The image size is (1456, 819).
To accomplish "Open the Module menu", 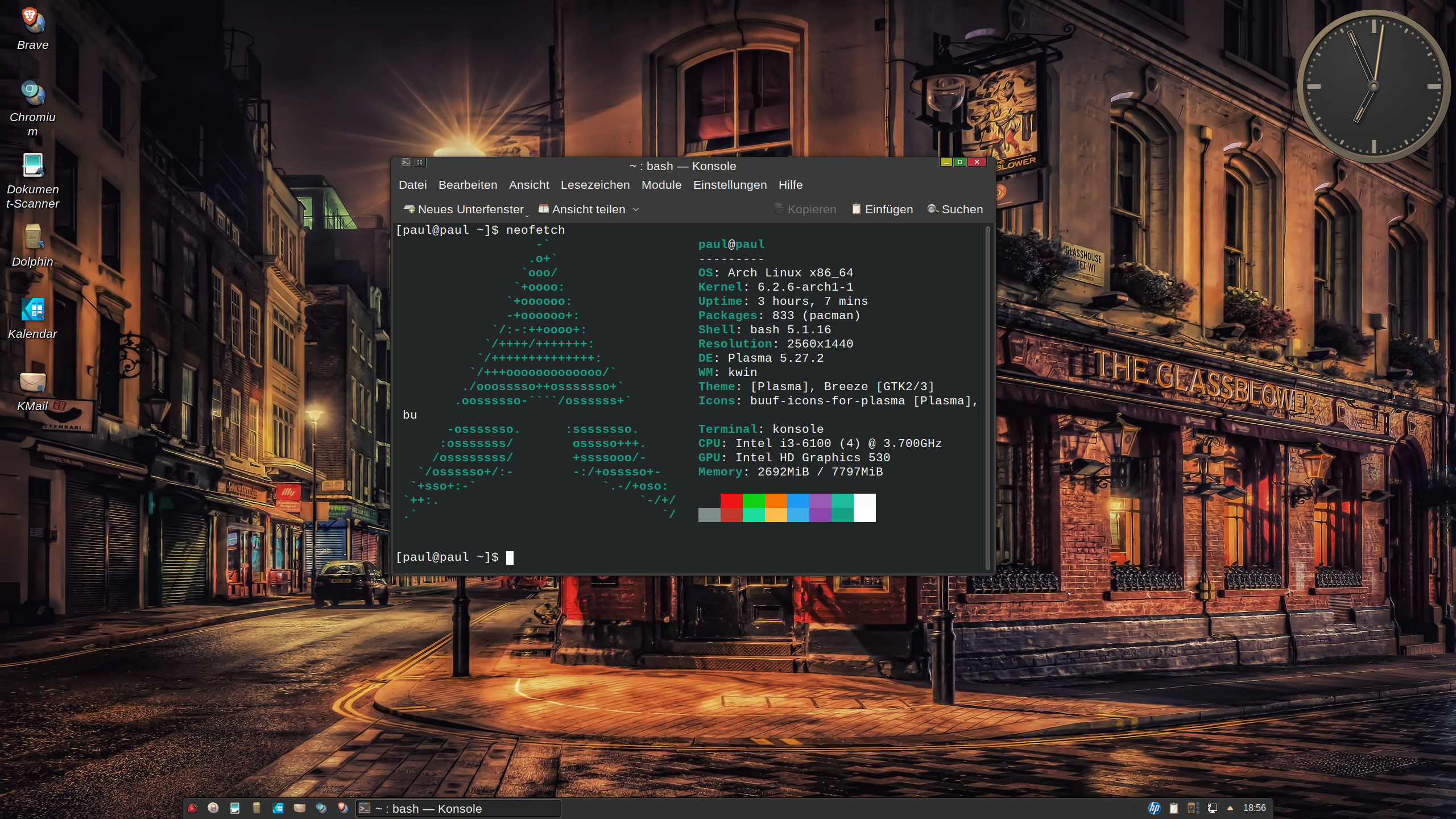I will 661,185.
